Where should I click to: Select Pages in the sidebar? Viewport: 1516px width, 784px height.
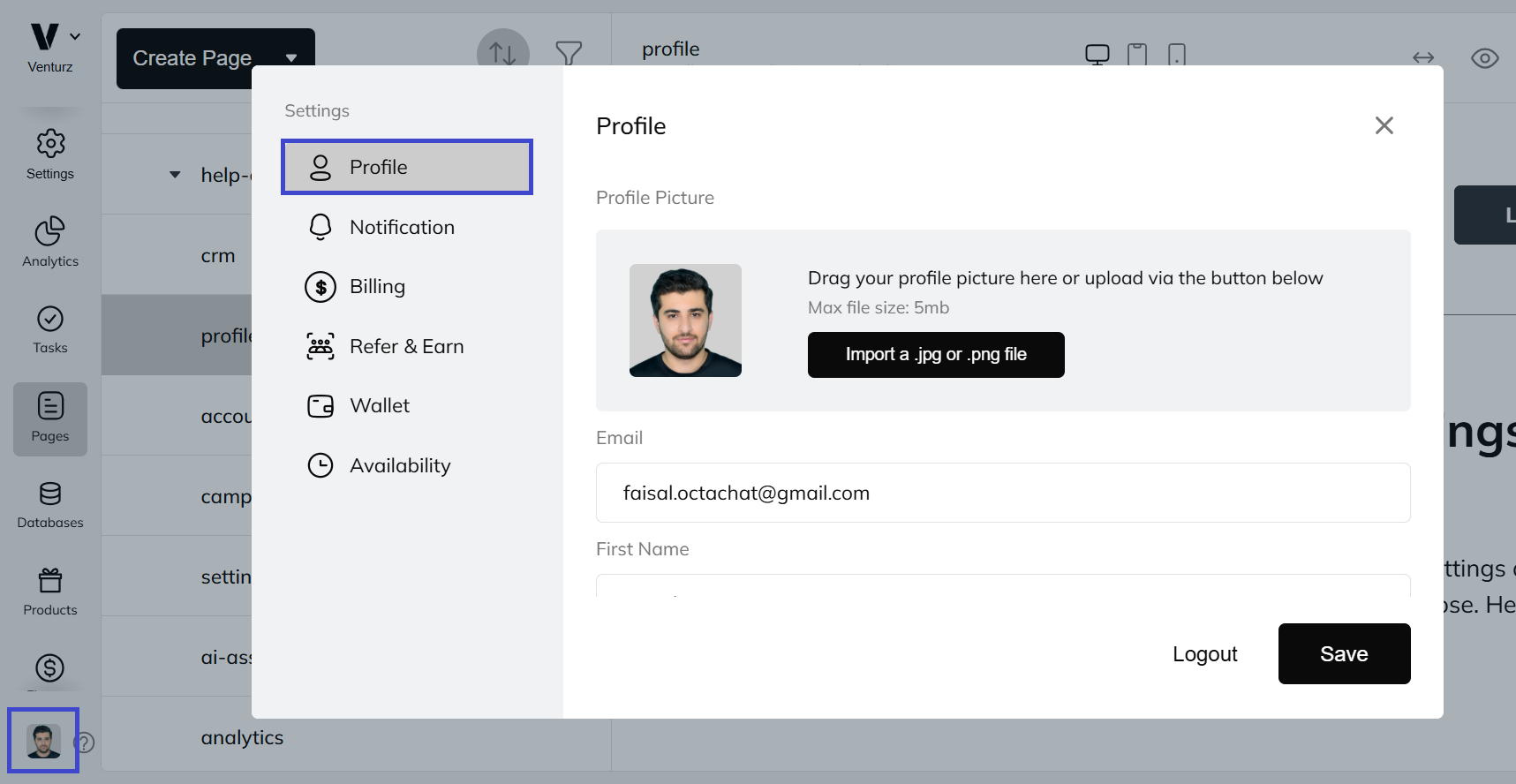pyautogui.click(x=50, y=419)
